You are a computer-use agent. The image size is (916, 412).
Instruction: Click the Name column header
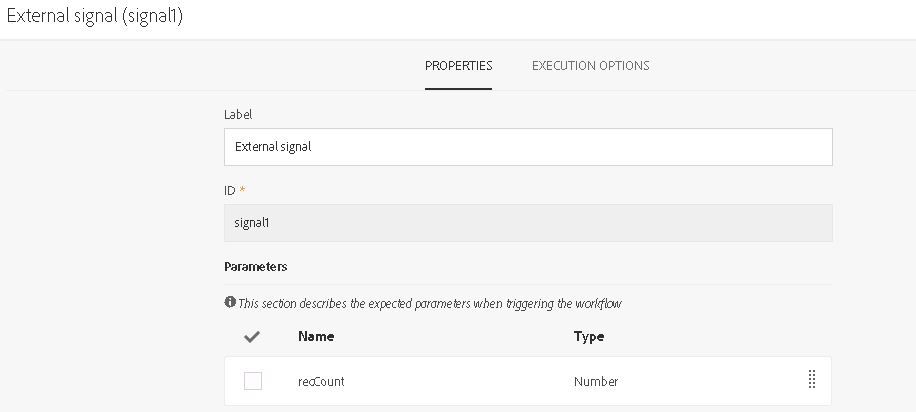tap(316, 337)
